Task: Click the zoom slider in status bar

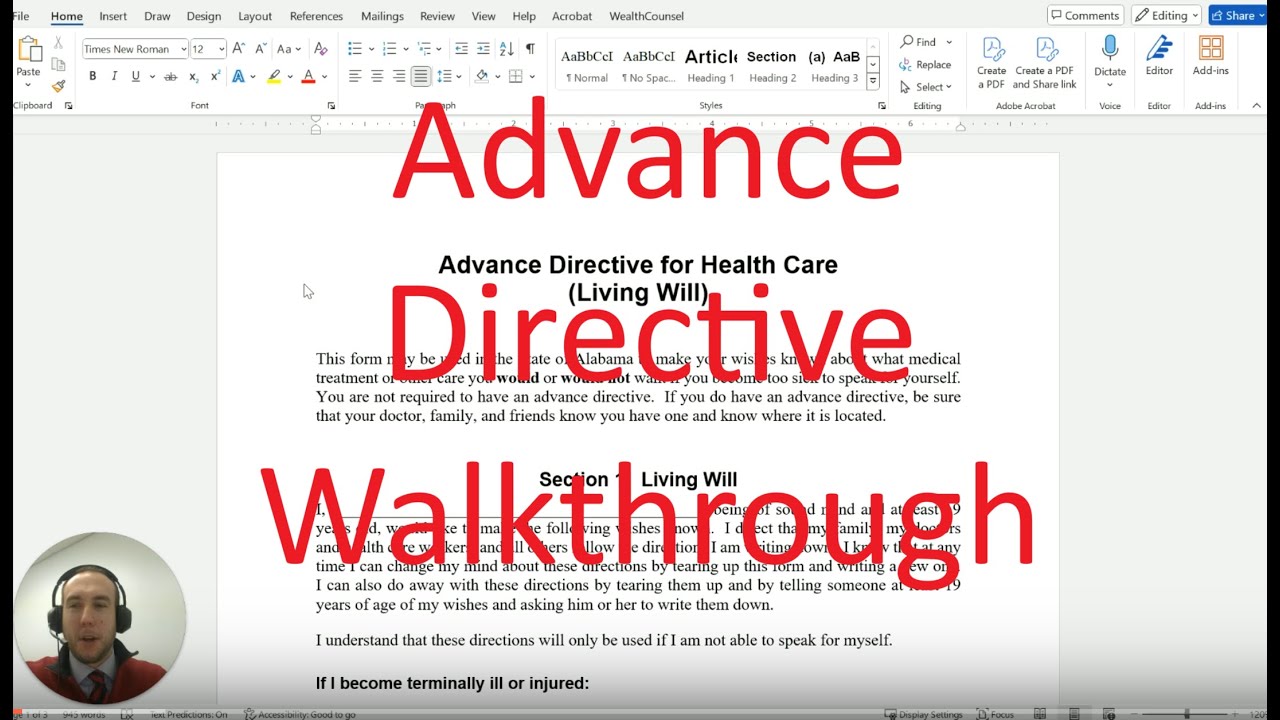Action: (1187, 714)
